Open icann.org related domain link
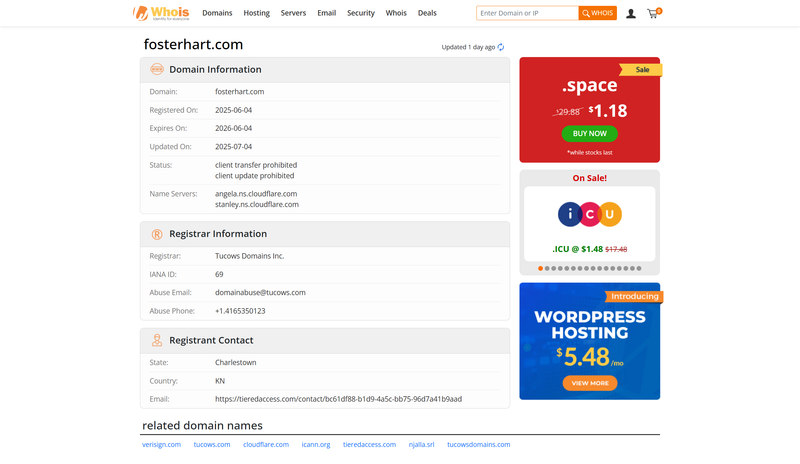The width and height of the screenshot is (800, 464). [x=316, y=445]
